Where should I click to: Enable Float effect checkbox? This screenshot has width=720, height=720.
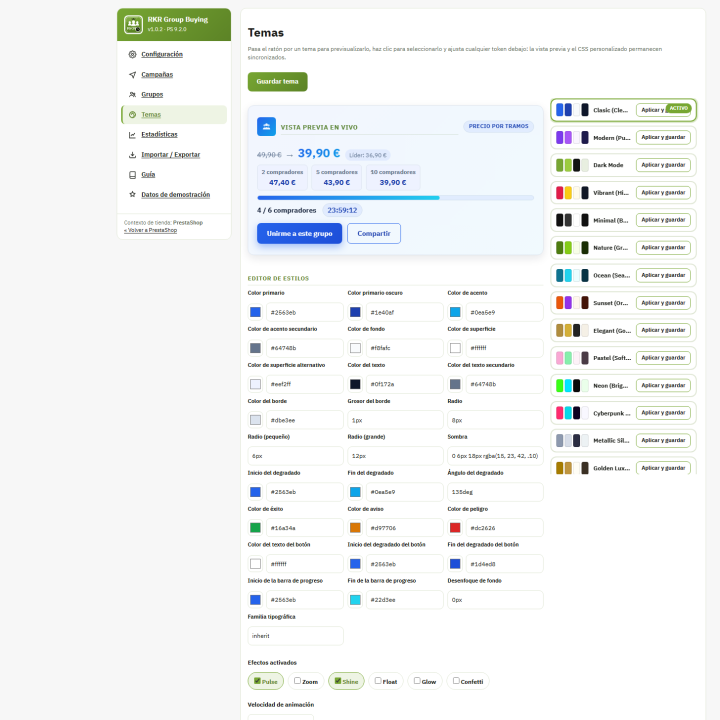377,681
